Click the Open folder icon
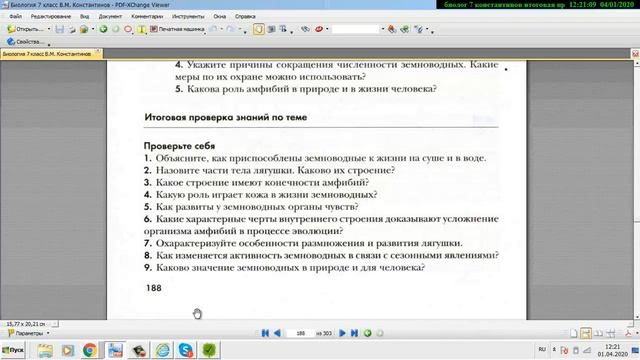This screenshot has height=360, width=640. pos(11,29)
